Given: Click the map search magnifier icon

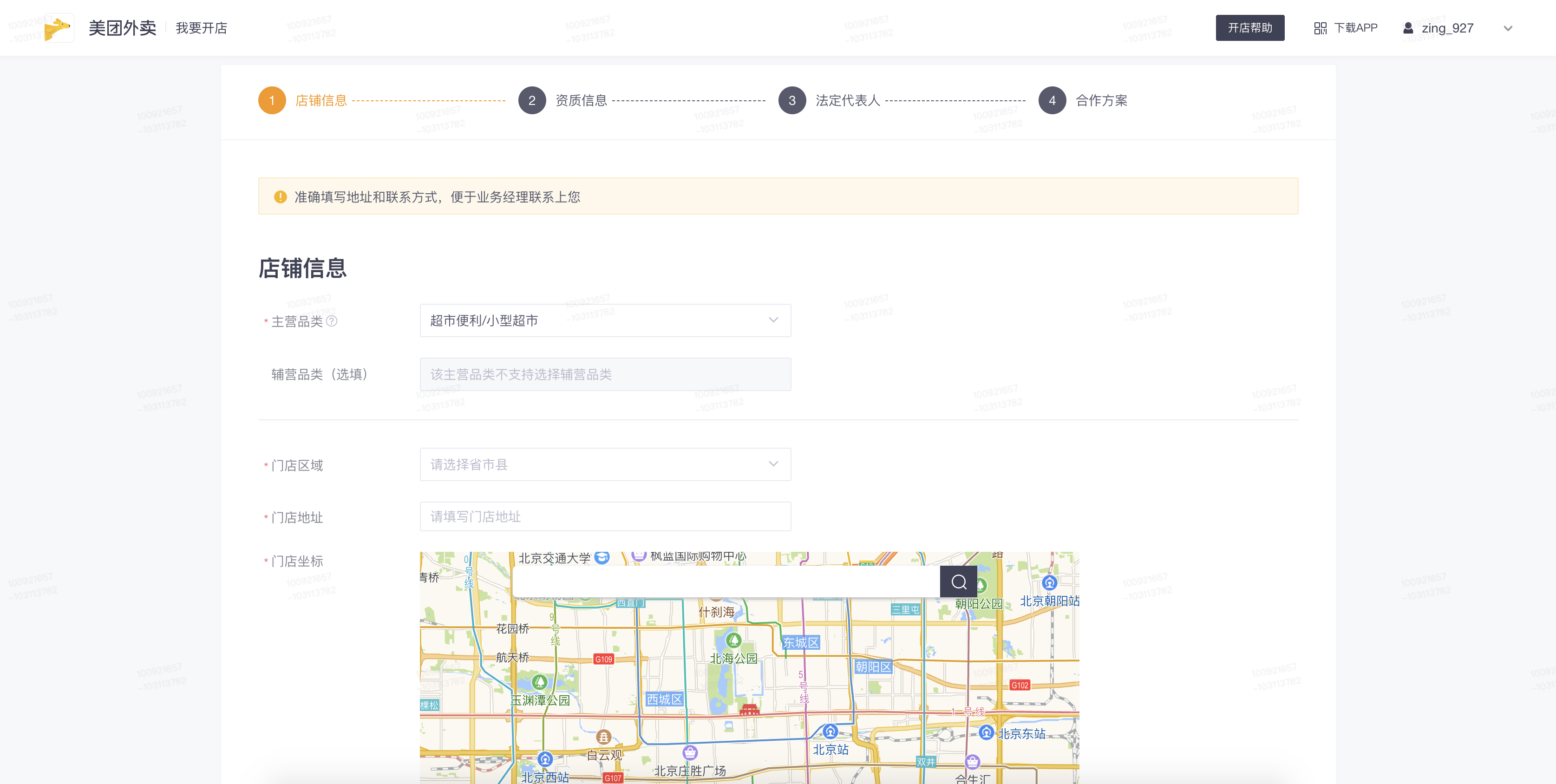Looking at the screenshot, I should (x=959, y=581).
